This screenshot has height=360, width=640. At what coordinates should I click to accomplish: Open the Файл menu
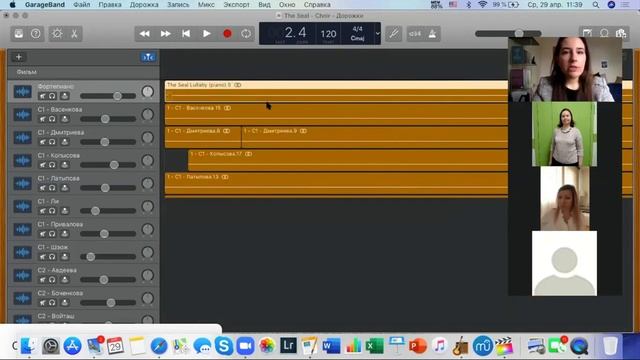(x=82, y=4)
